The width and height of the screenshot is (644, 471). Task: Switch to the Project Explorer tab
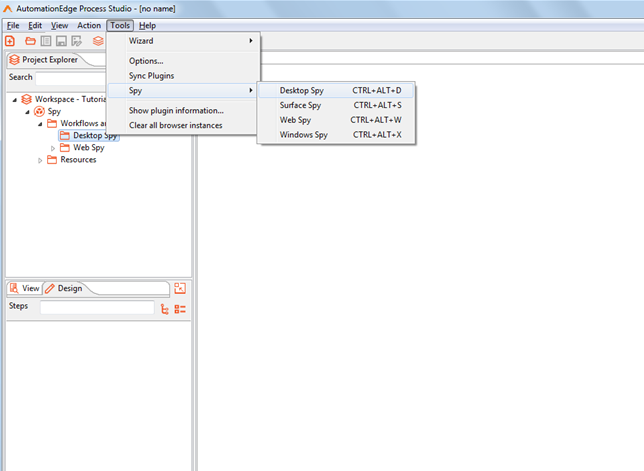(x=44, y=60)
